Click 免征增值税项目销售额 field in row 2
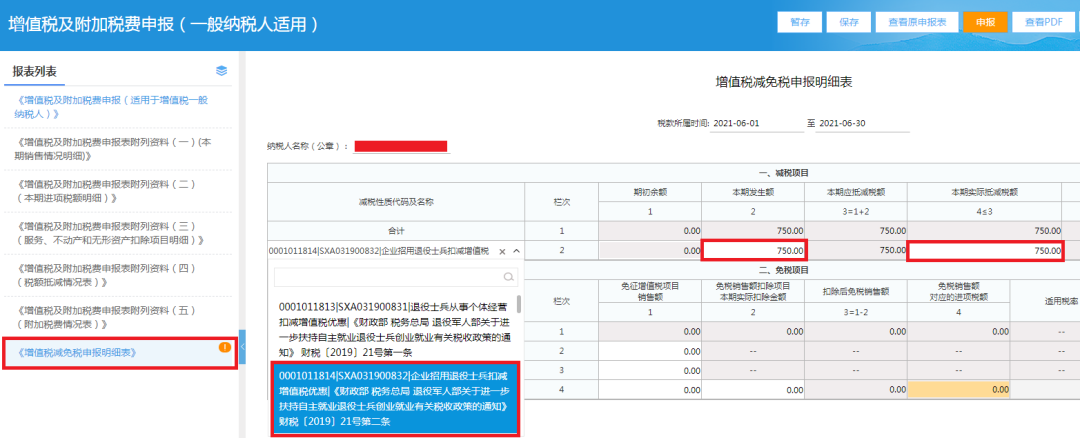 (x=650, y=351)
